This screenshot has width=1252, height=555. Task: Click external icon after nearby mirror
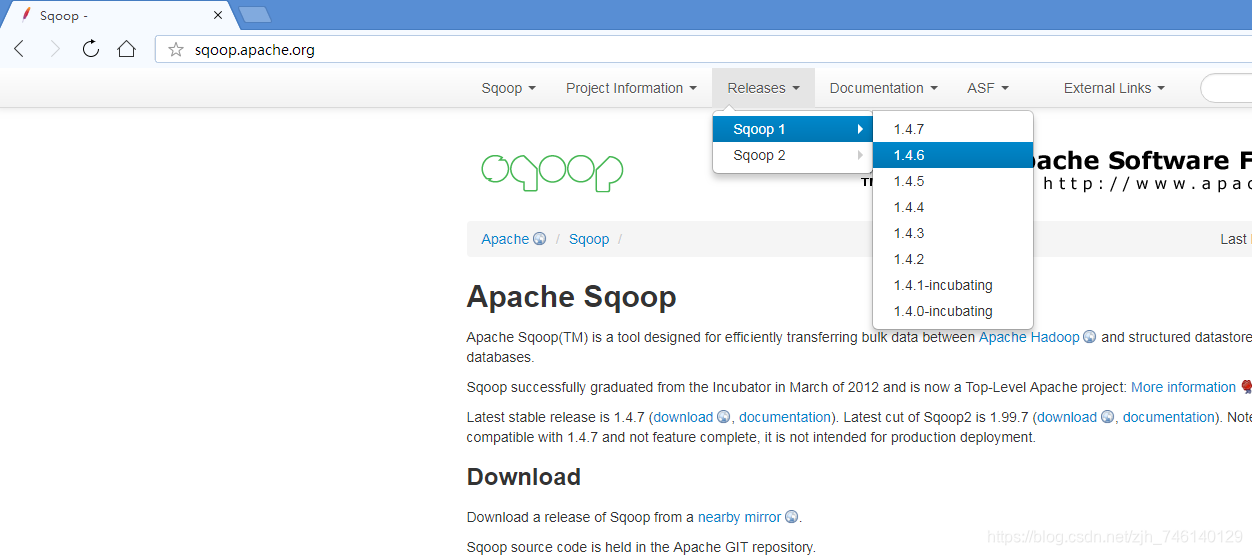[x=792, y=517]
